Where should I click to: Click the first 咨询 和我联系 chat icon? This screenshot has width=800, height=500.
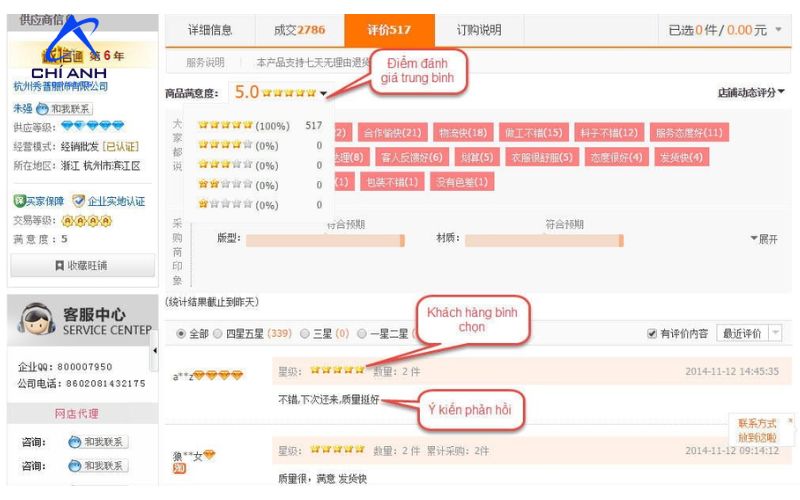coord(74,442)
